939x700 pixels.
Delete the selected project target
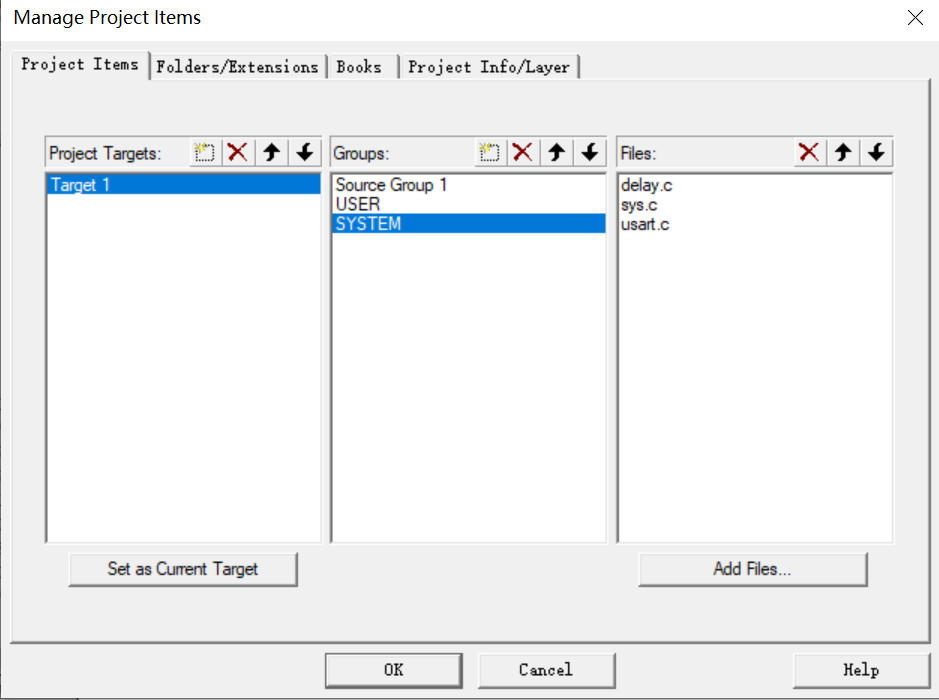click(x=238, y=152)
